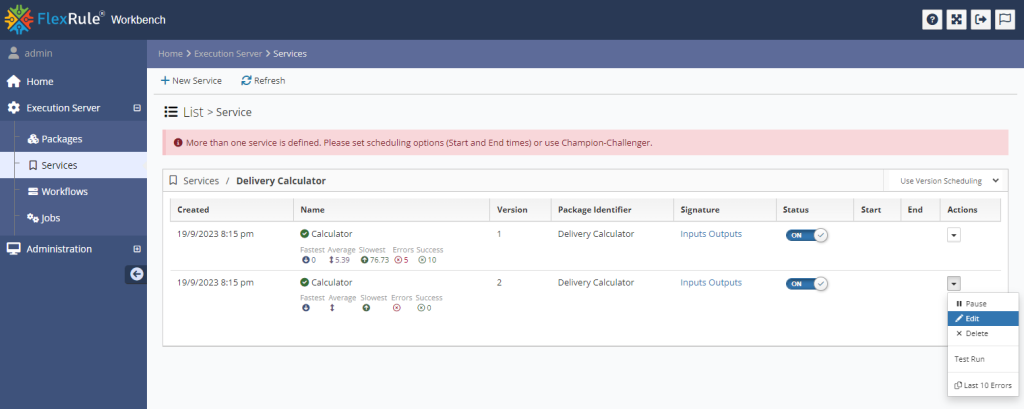Click the Success icon showing 10
The width and height of the screenshot is (1024, 409).
click(x=422, y=259)
